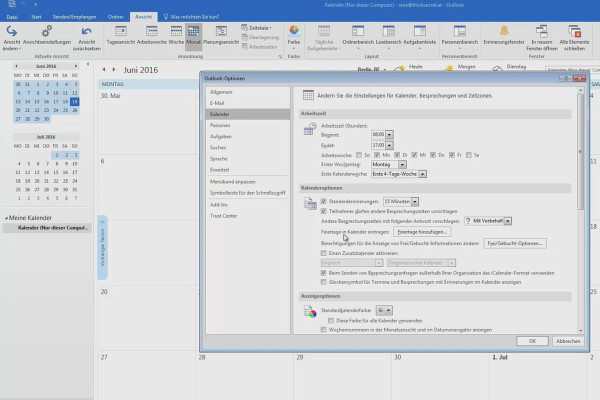Open Beginnt time dropdown
Viewport: 600px width, 400px height.
click(x=389, y=134)
